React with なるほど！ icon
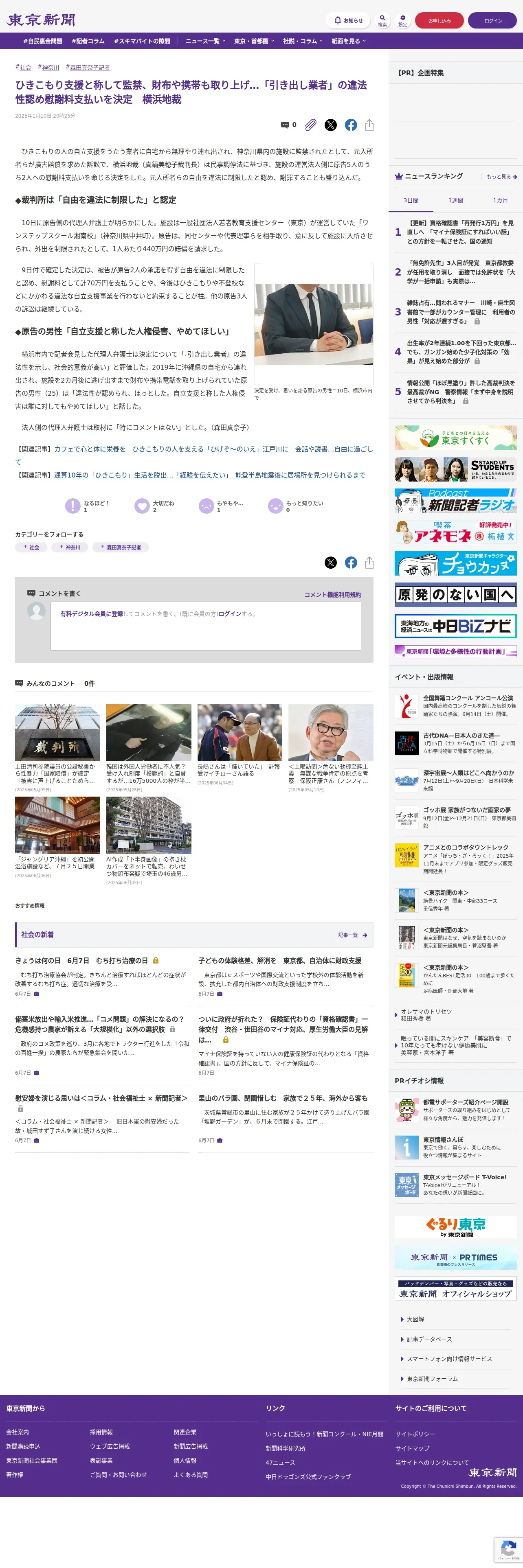Image resolution: width=523 pixels, height=1568 pixels. [73, 506]
